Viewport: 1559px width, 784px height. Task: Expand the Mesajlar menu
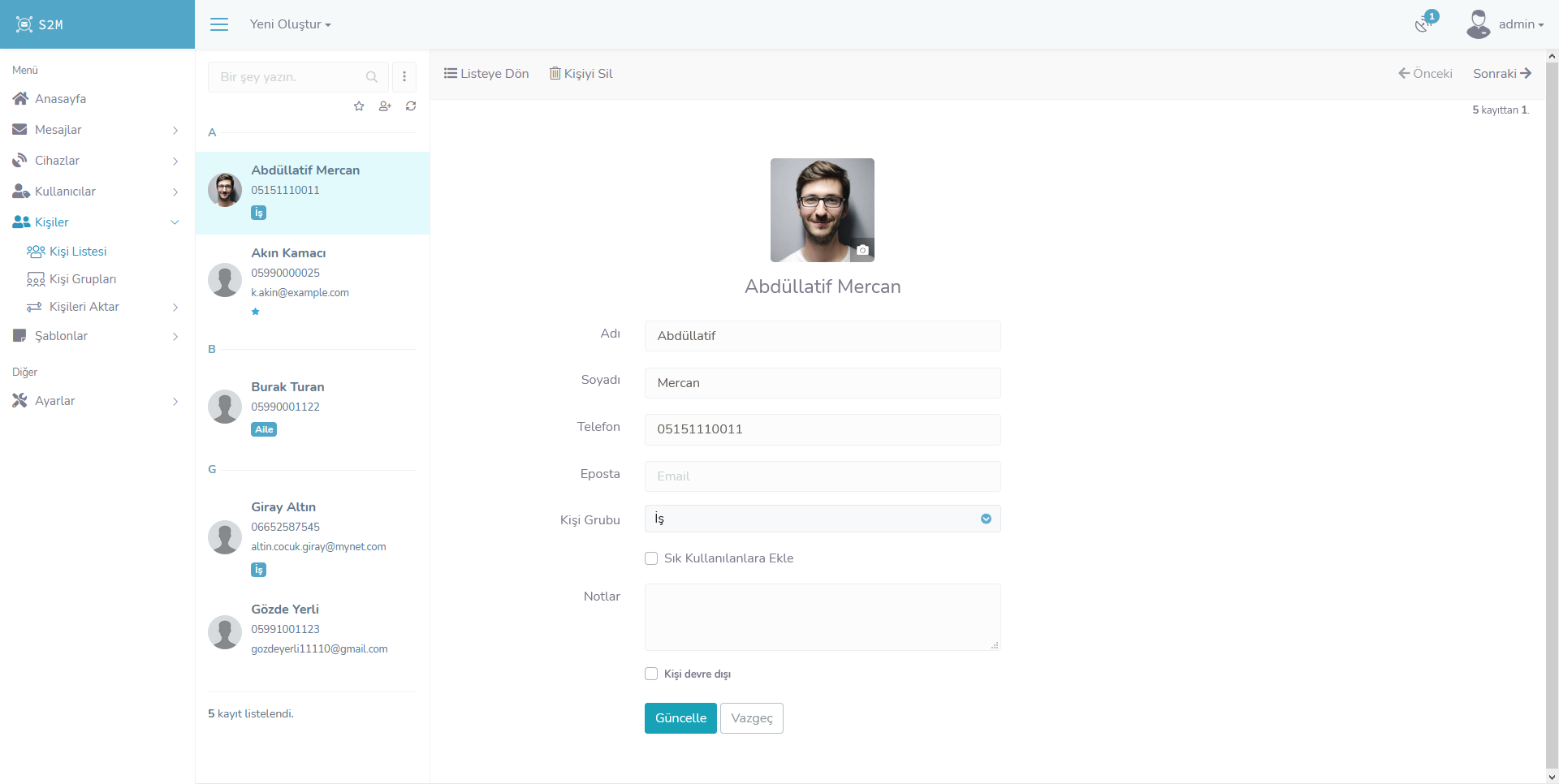click(x=58, y=130)
